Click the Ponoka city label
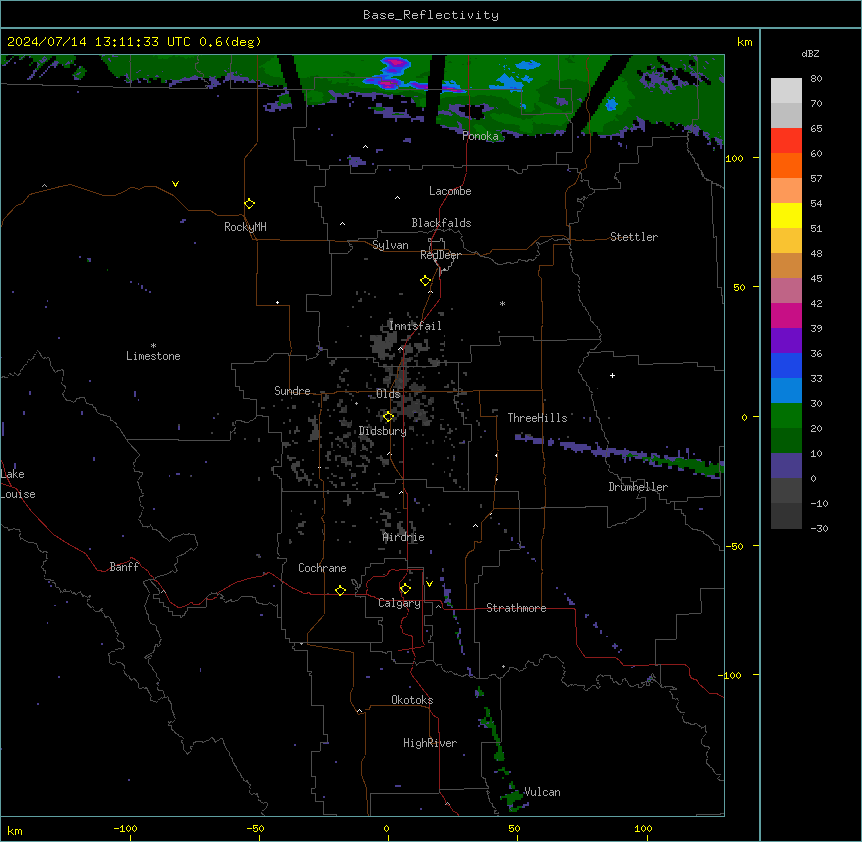This screenshot has width=862, height=842. 480,136
